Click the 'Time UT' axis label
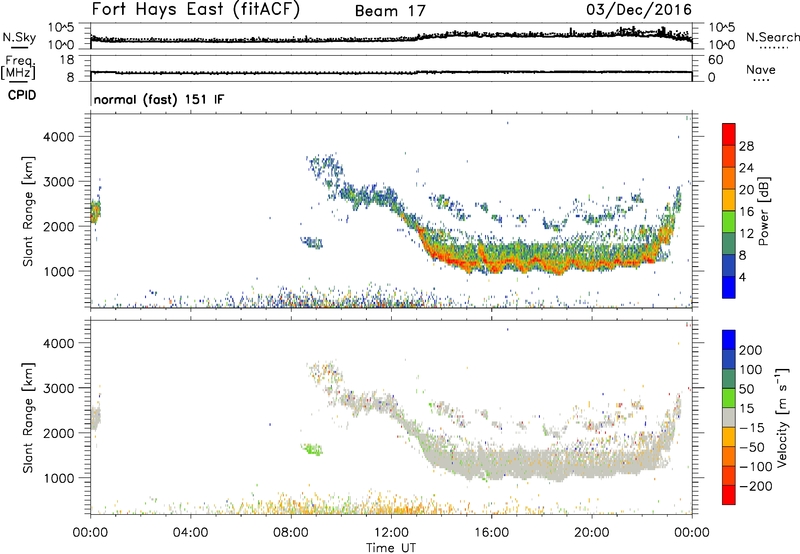This screenshot has height=554, width=800. point(391,548)
